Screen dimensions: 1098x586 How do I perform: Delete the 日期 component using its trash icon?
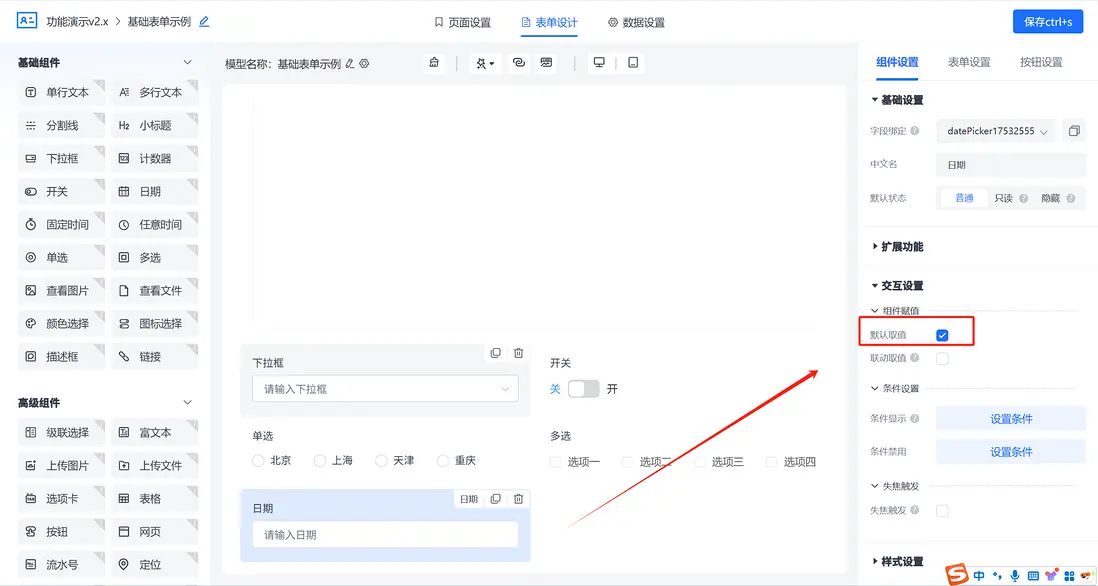(x=518, y=499)
